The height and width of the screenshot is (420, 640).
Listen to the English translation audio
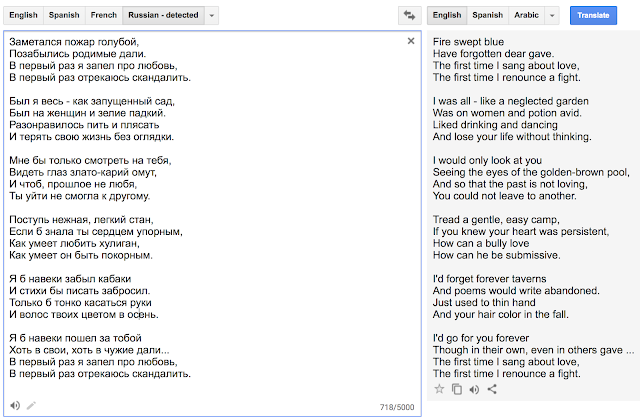[x=474, y=389]
